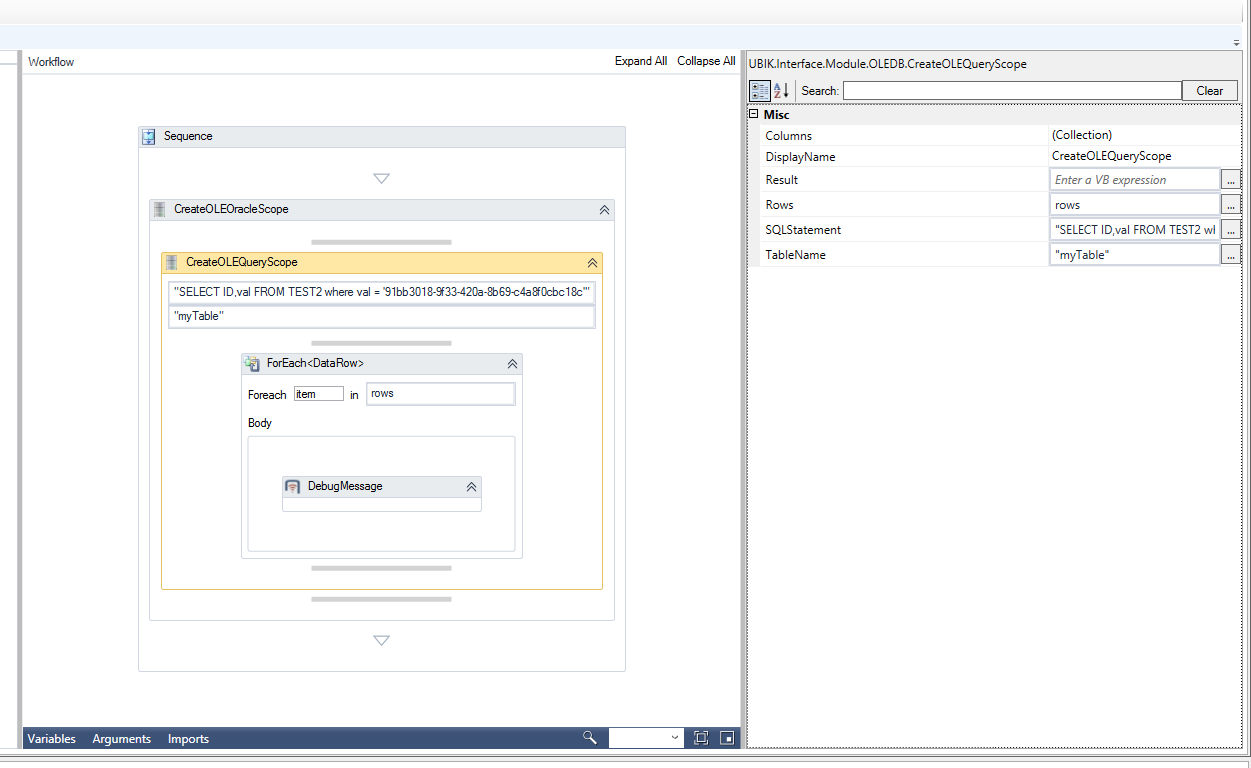Collapse the CreateOLEQueryScope activity
Image resolution: width=1251 pixels, height=768 pixels.
592,263
